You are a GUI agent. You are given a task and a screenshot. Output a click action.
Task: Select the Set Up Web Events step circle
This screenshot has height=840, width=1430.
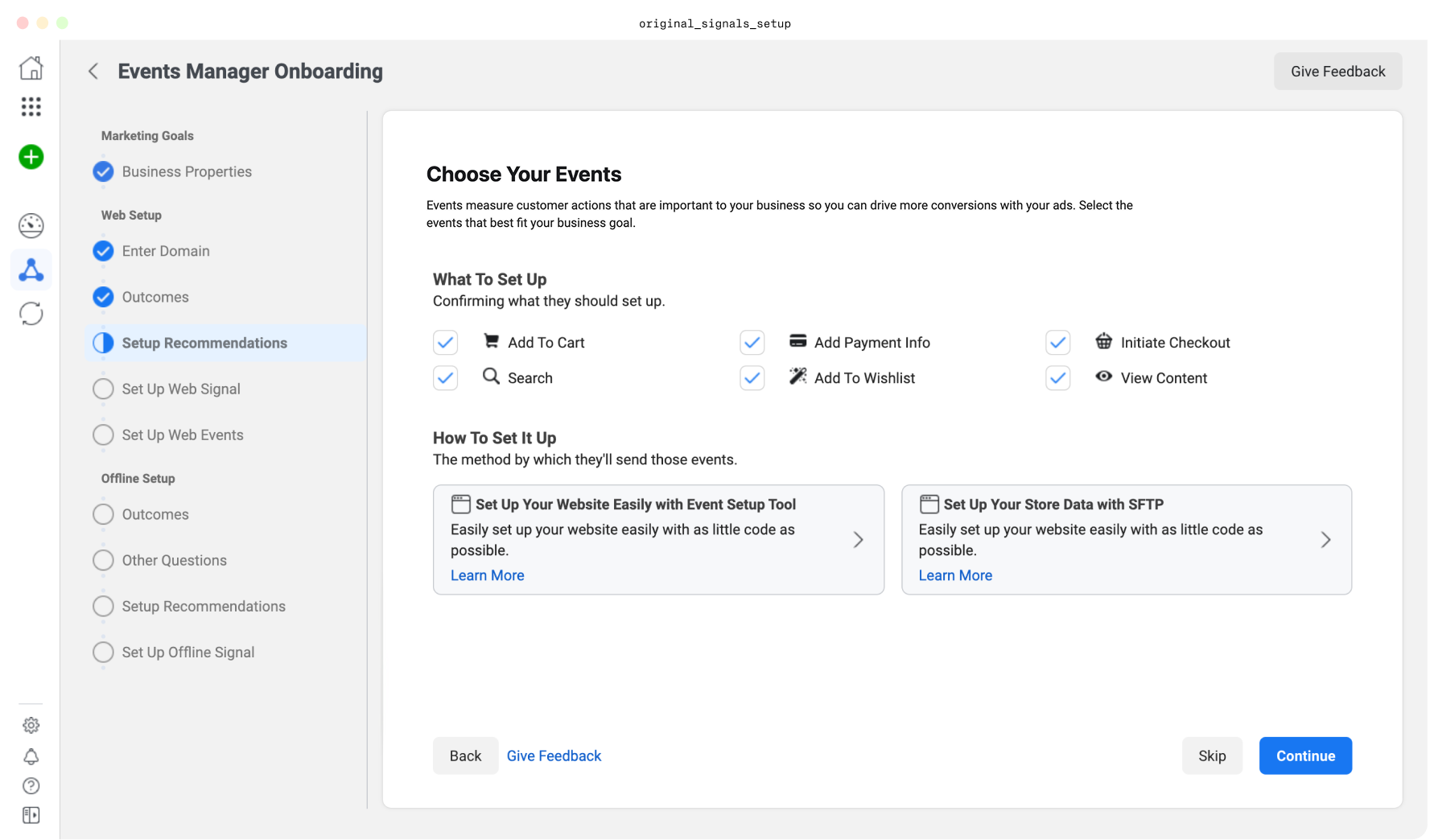[103, 434]
